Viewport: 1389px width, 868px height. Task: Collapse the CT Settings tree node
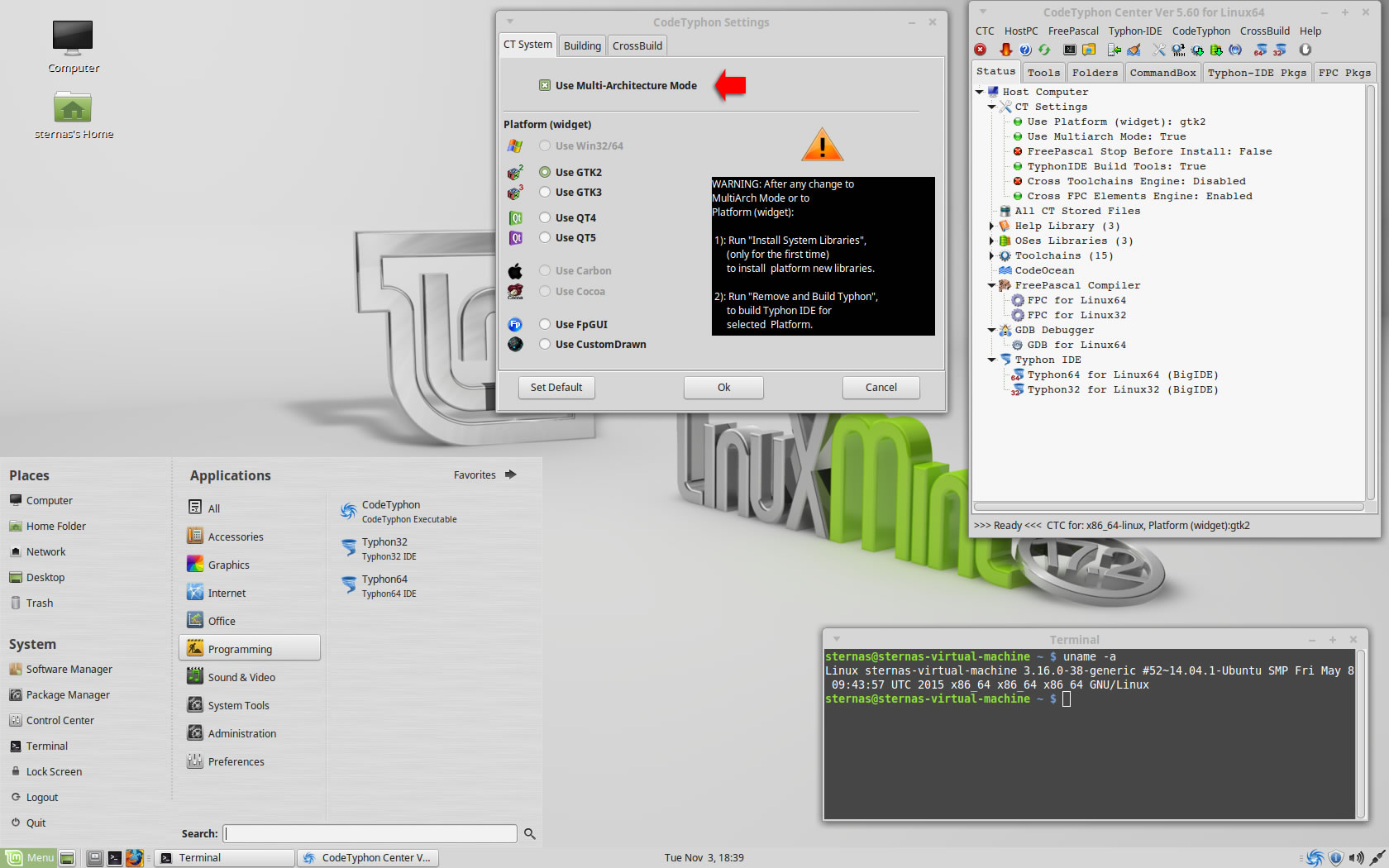click(x=992, y=107)
